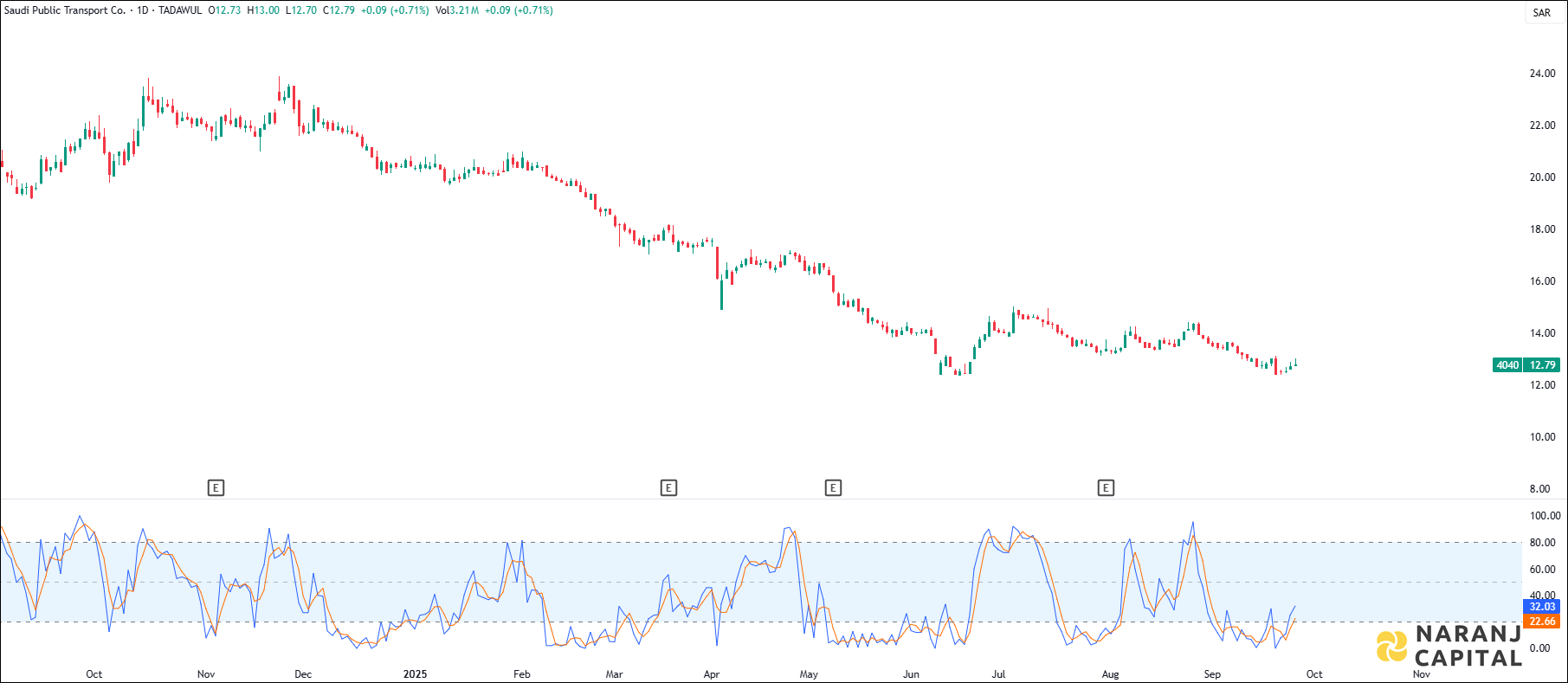Select the TADAWUL exchange label
The image size is (1568, 683).
180,10
